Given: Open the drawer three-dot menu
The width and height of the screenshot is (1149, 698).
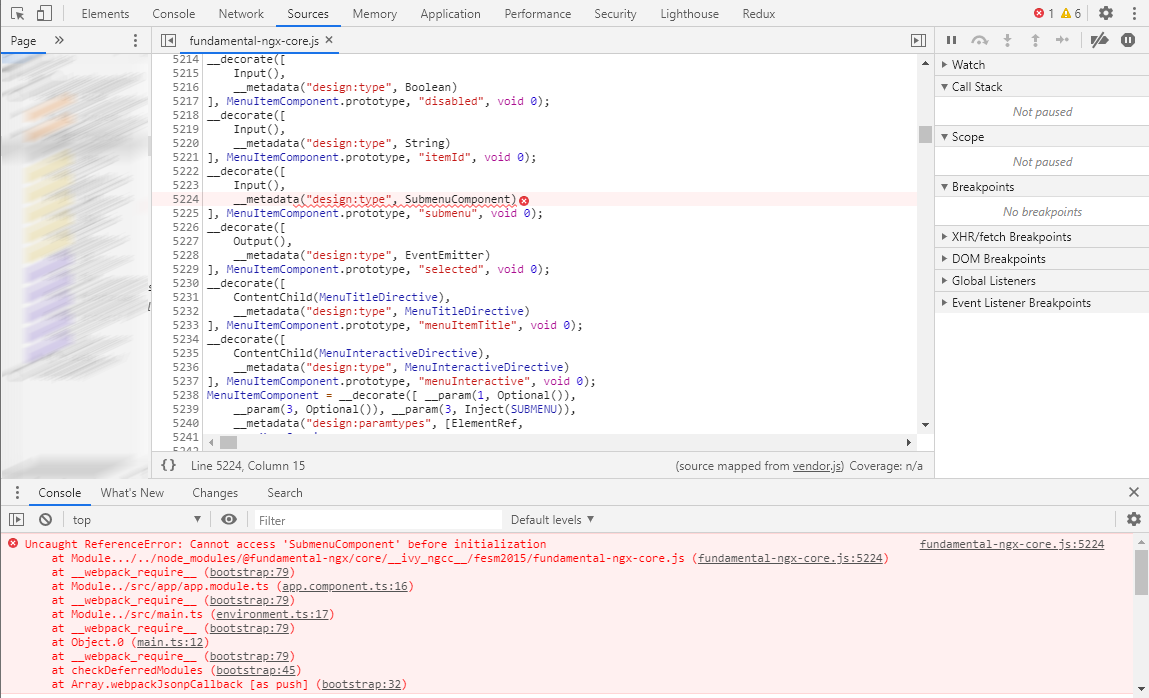Looking at the screenshot, I should pyautogui.click(x=17, y=492).
